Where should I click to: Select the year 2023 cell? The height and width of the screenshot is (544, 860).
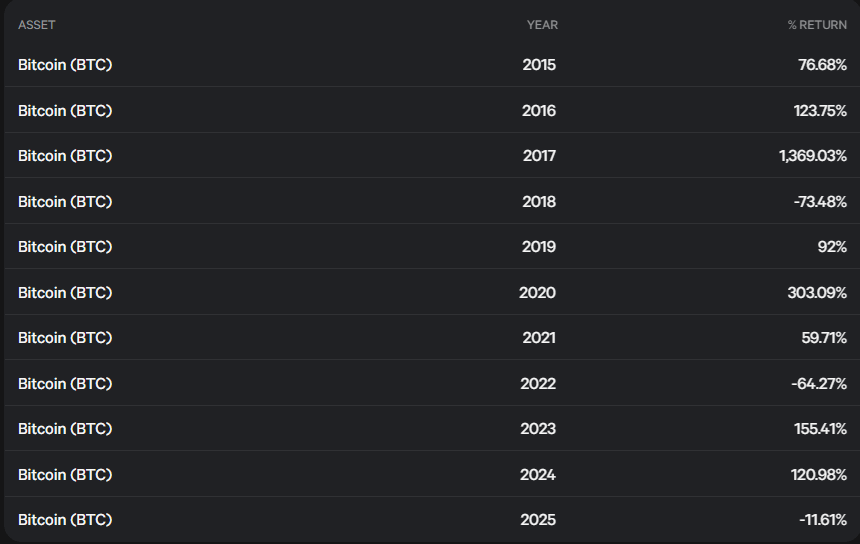pyautogui.click(x=538, y=429)
